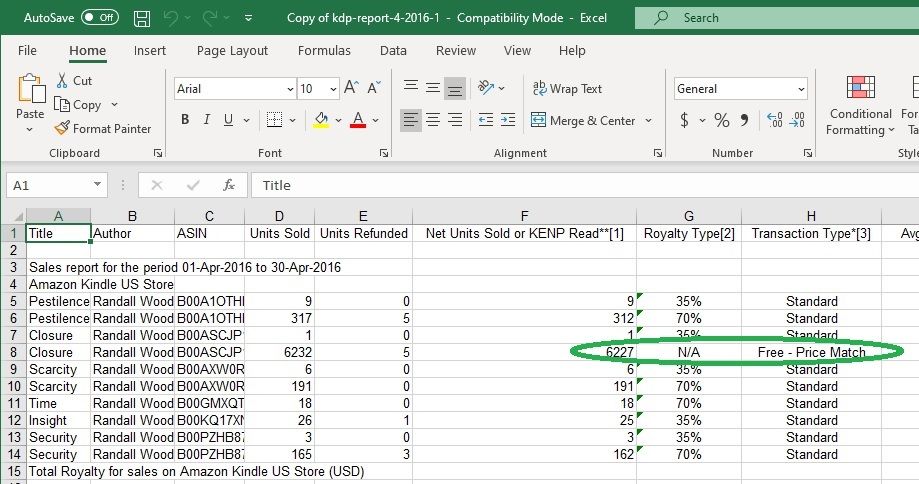Open the Alignment settings dialog launcher
Screen dimensions: 919x484
pyautogui.click(x=658, y=153)
